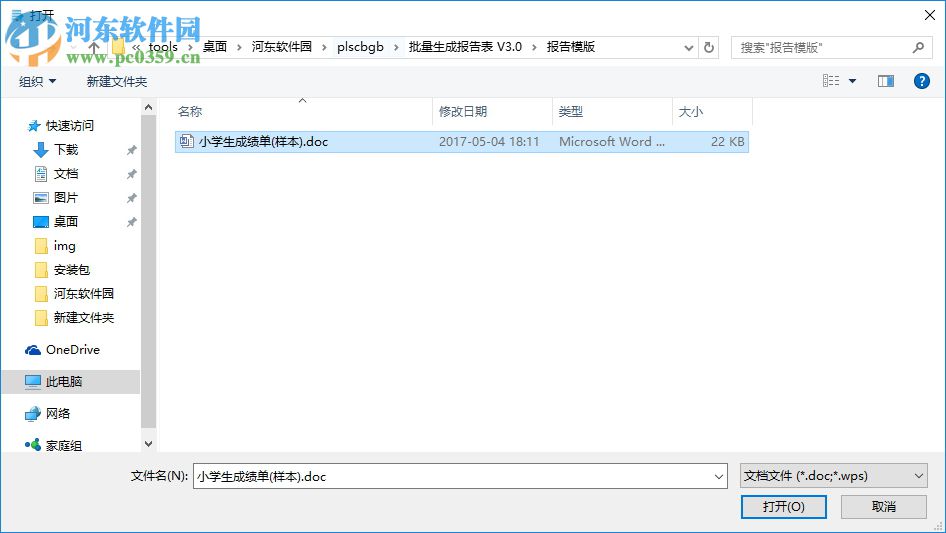Viewport: 946px width, 533px height.
Task: Open 河东软件园 folder in sidebar
Action: click(x=83, y=293)
